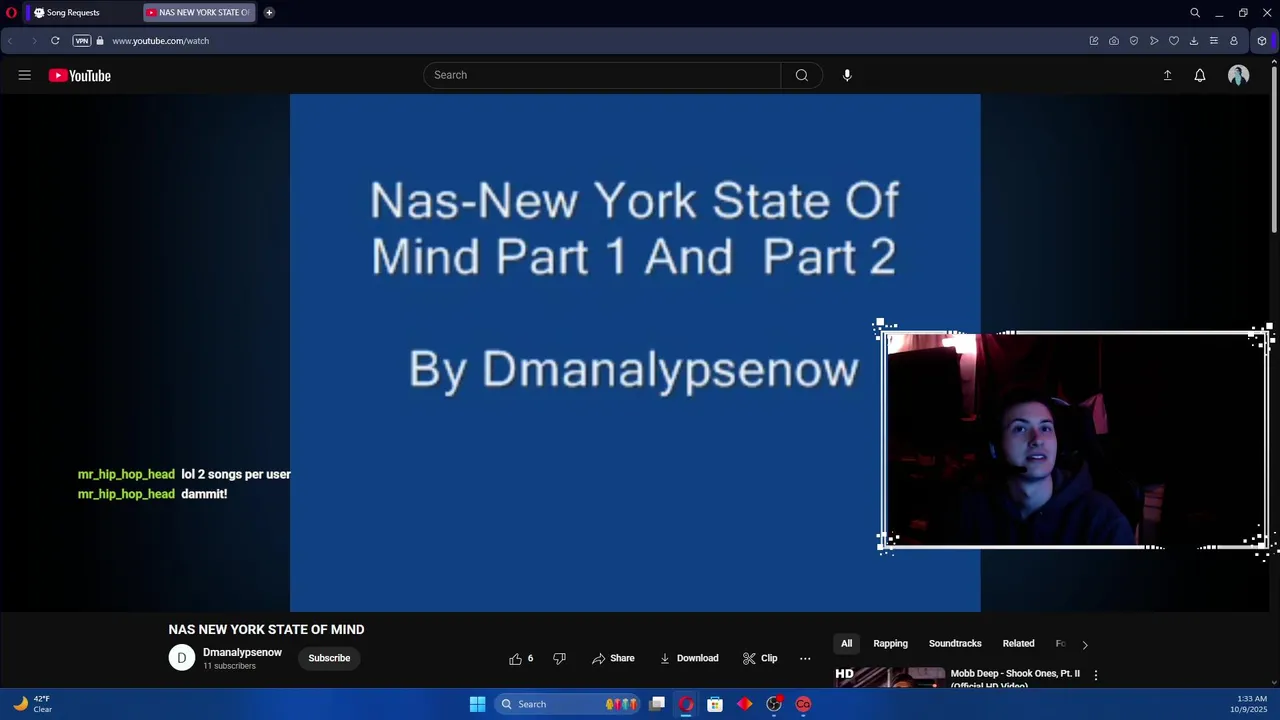
Task: Bookmark the page with the heart icon
Action: 1174,41
